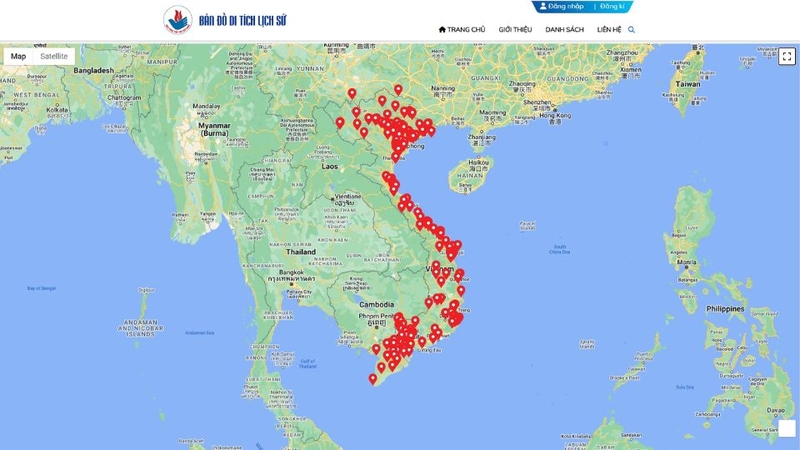Click the Hong Kong label on the map
This screenshot has width=800, height=450.
click(x=555, y=115)
